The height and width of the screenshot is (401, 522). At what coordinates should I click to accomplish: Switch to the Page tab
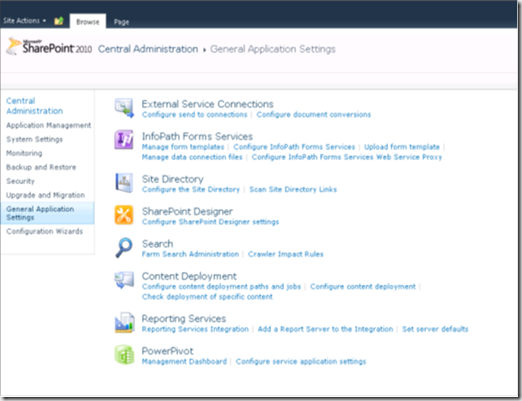(121, 22)
